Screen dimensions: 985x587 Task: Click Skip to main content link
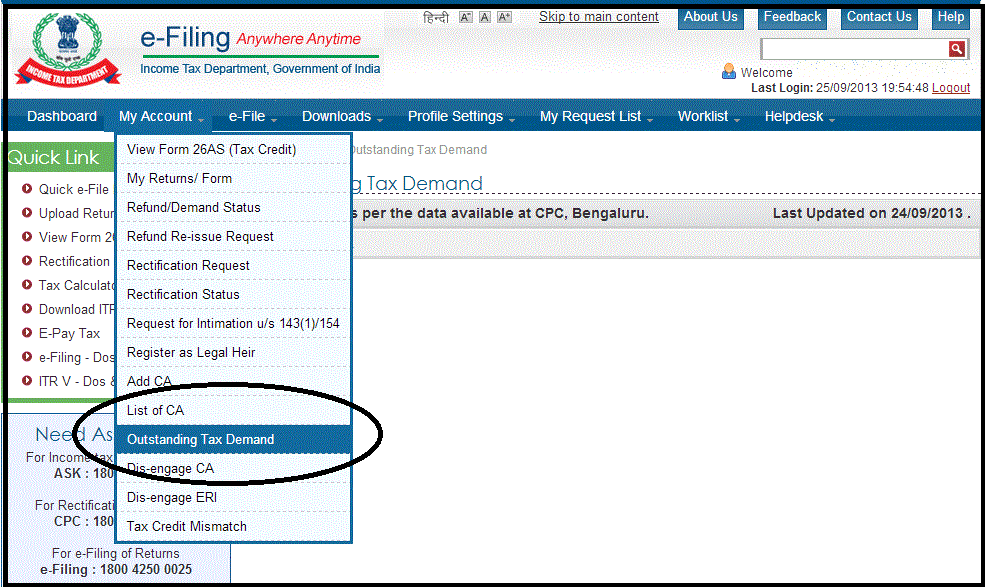[x=599, y=17]
